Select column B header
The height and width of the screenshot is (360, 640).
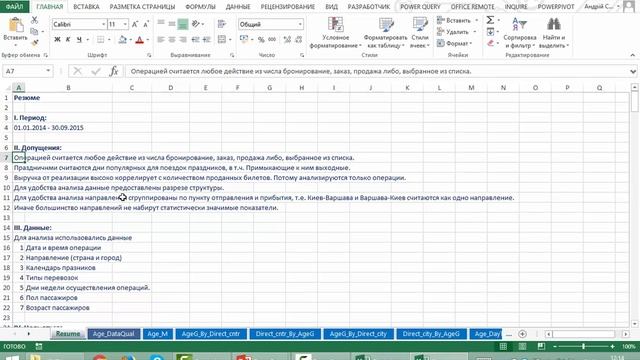point(68,87)
